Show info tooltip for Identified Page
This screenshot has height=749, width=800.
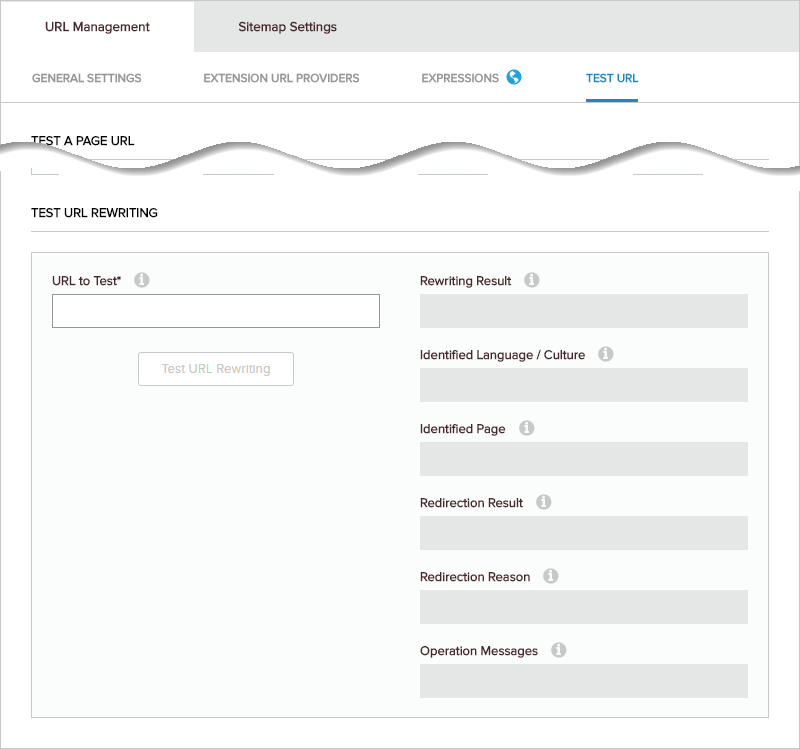click(x=527, y=428)
